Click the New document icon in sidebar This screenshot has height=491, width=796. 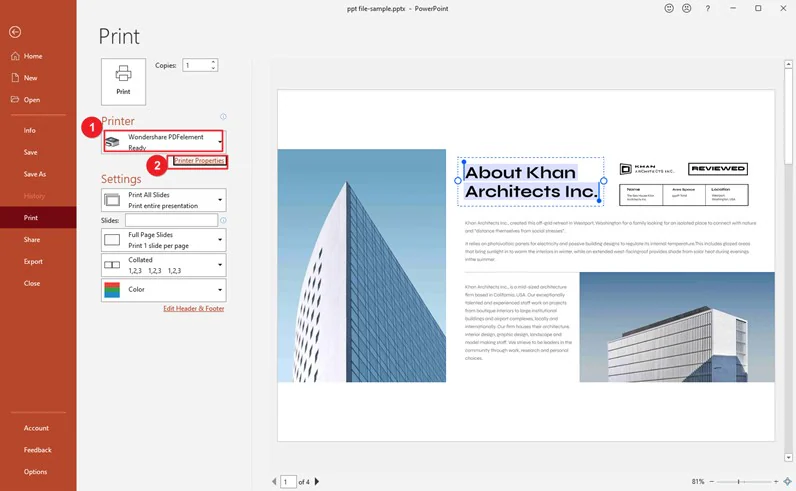(15, 78)
